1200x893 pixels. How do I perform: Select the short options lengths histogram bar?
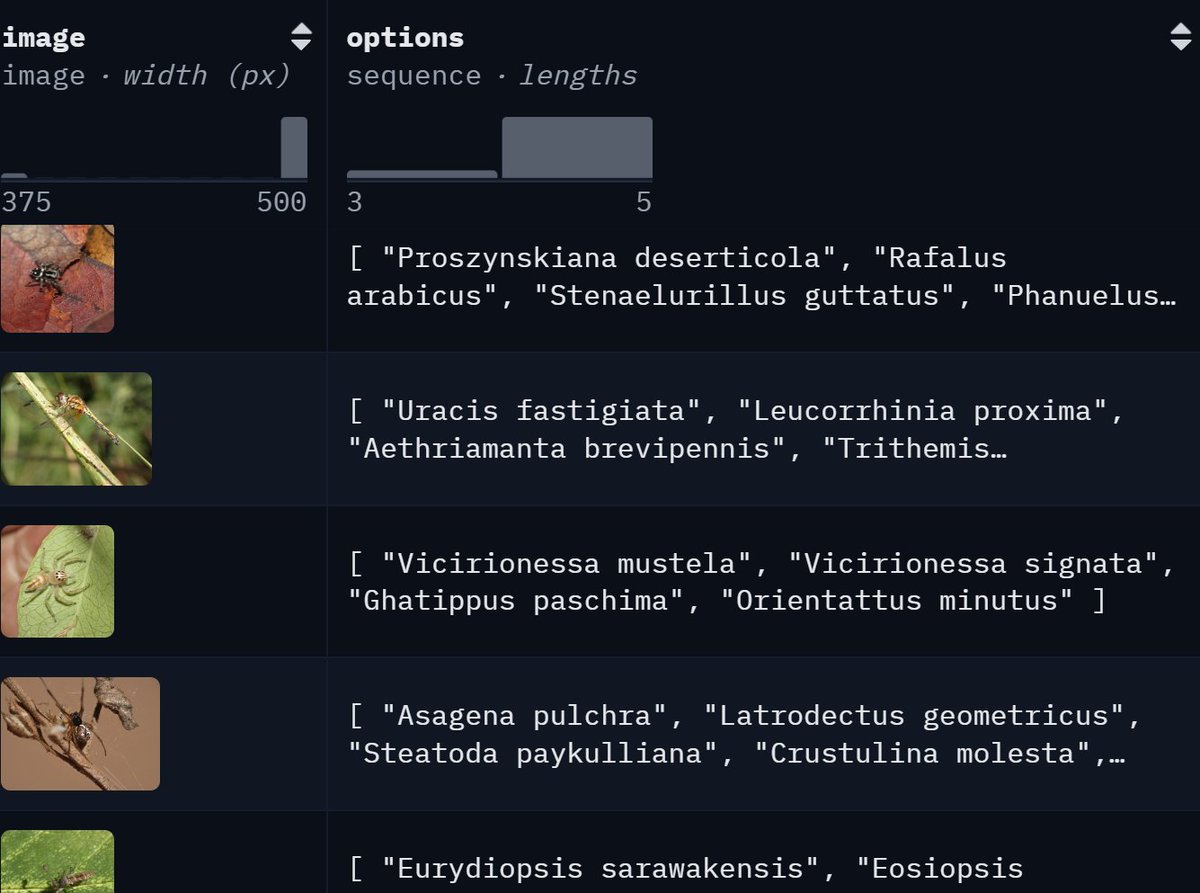coord(422,175)
